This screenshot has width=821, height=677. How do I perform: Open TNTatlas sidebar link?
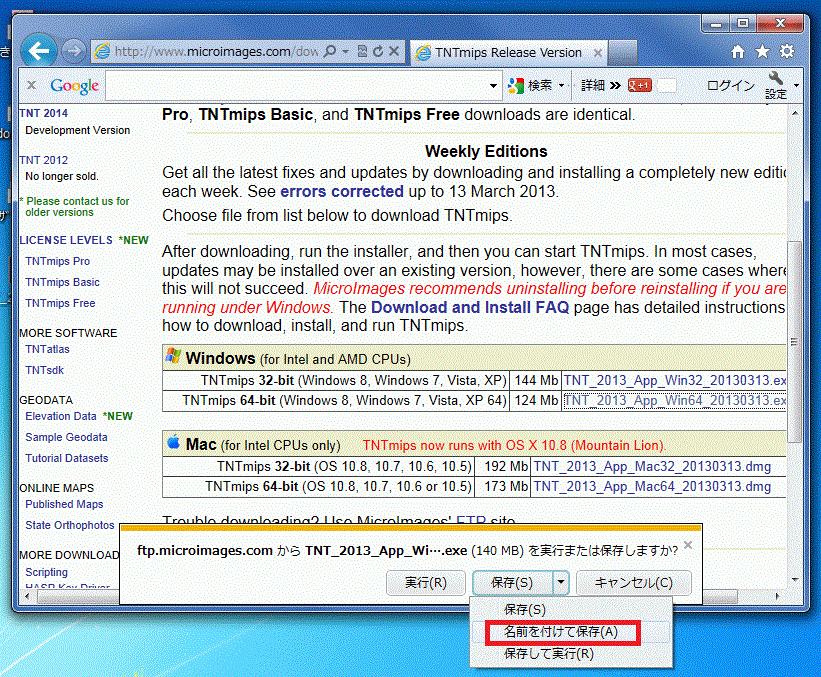[x=47, y=349]
